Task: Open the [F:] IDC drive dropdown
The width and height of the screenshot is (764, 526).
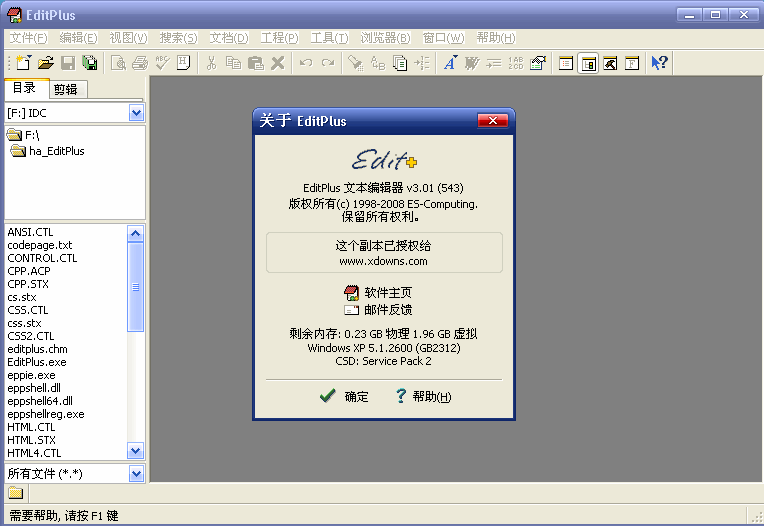Action: (137, 113)
